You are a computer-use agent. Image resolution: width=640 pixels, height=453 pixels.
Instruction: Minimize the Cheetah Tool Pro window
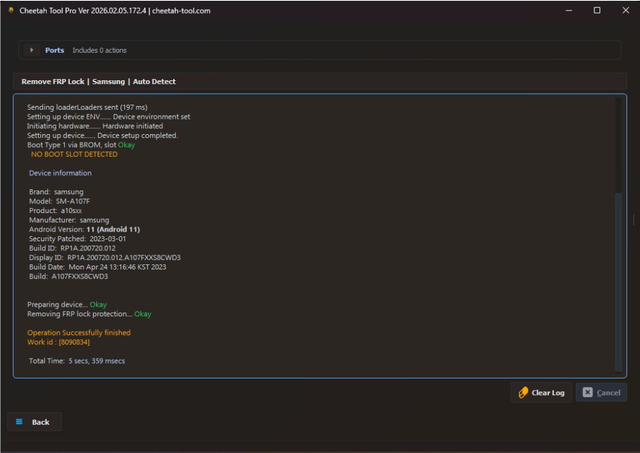tap(569, 11)
